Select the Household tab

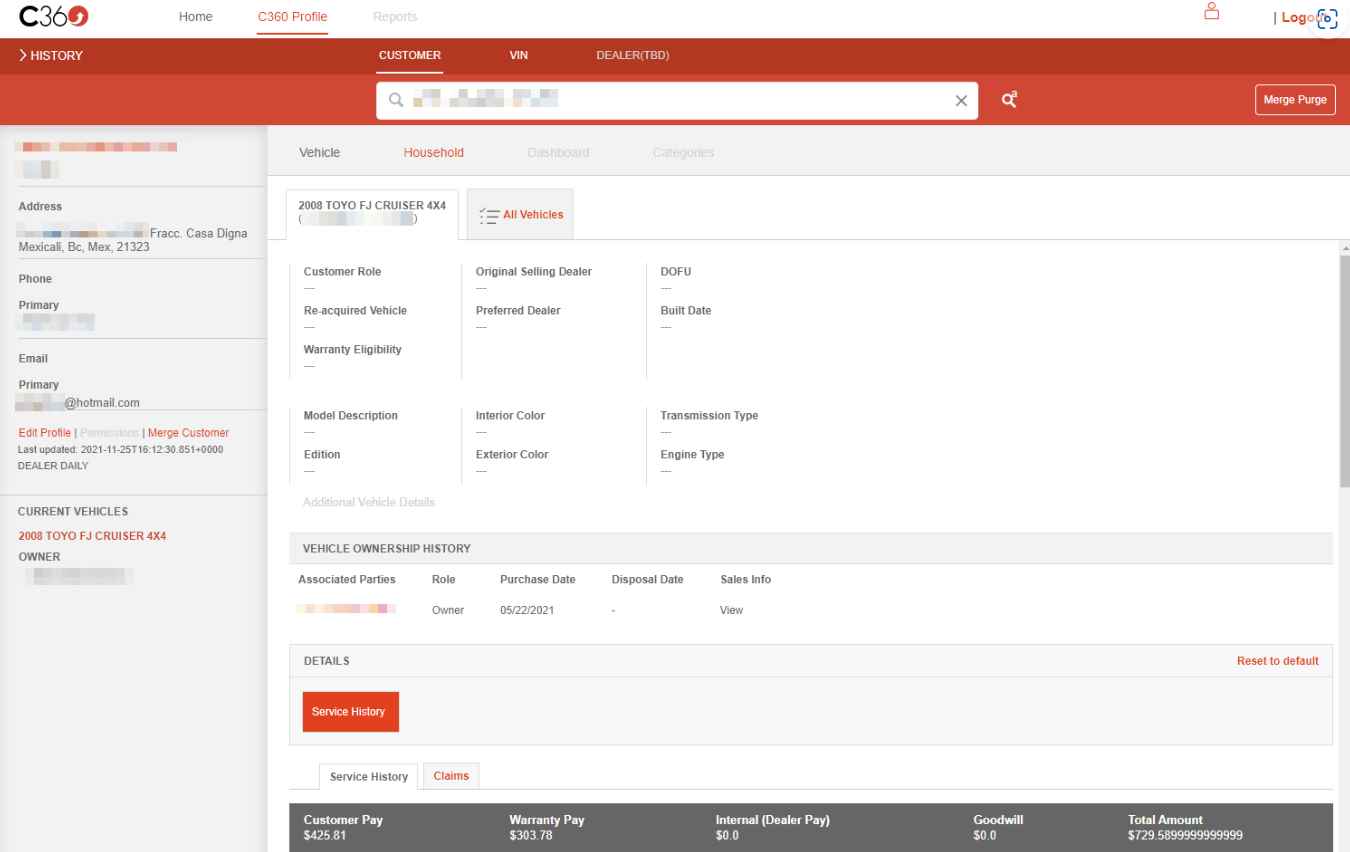[433, 153]
